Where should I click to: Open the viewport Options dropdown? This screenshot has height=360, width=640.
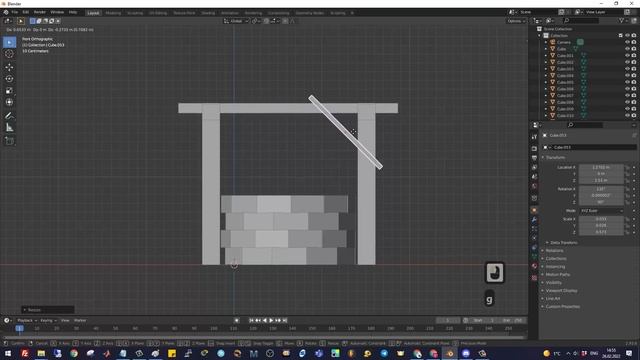click(x=516, y=21)
